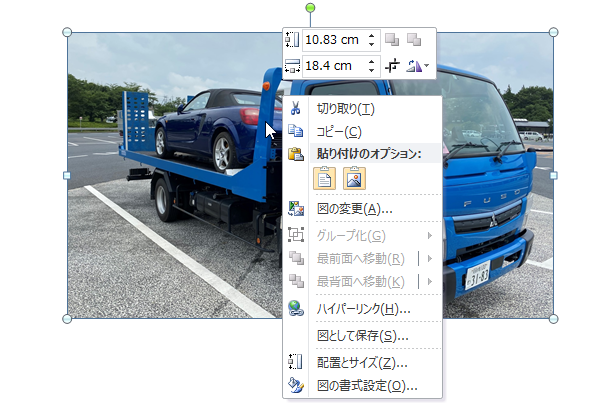Click the bottom-left corner resize handle
The height and width of the screenshot is (409, 616).
click(67, 319)
